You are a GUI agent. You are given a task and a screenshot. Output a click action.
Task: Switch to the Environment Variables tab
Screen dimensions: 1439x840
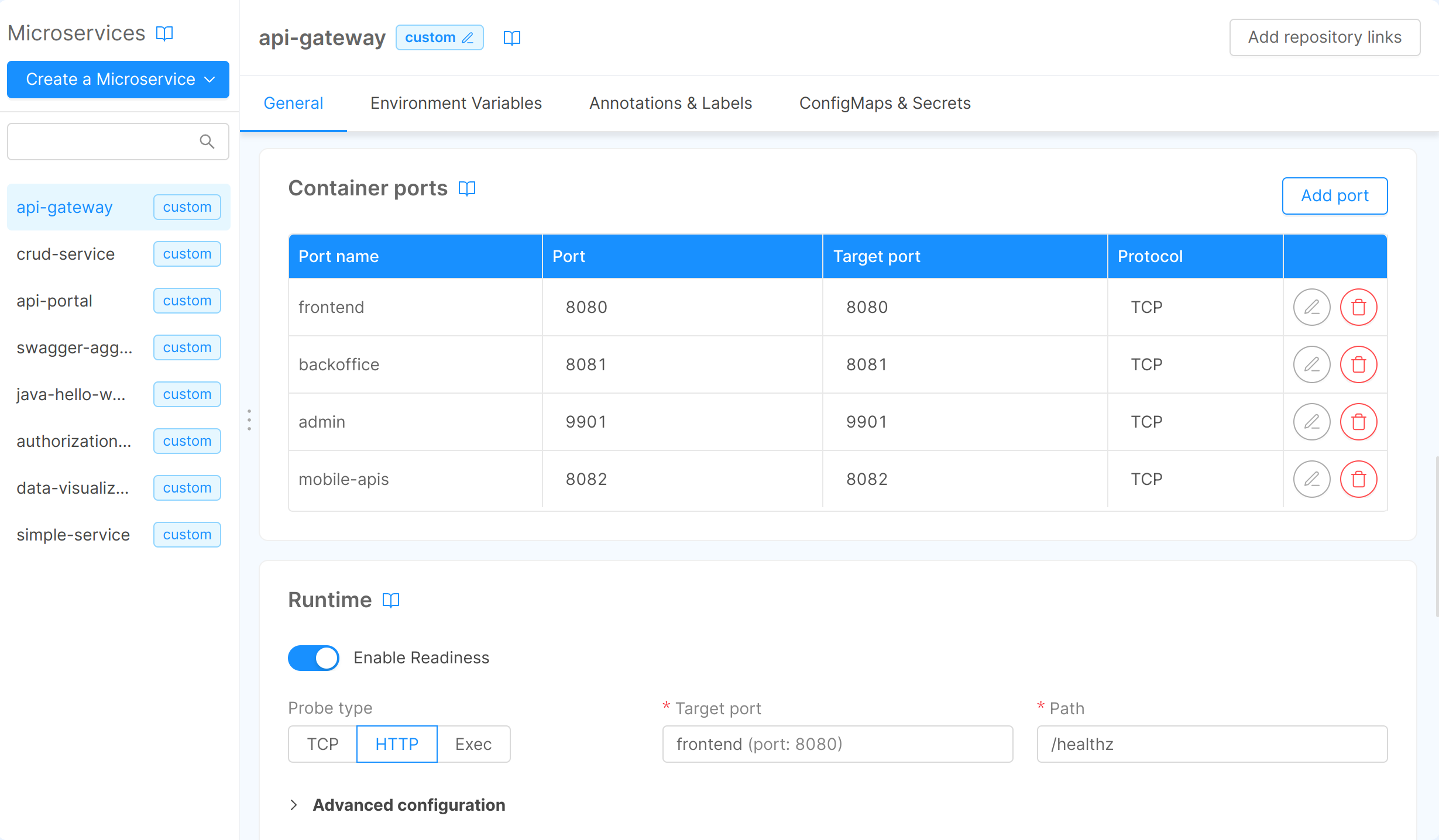pos(455,103)
